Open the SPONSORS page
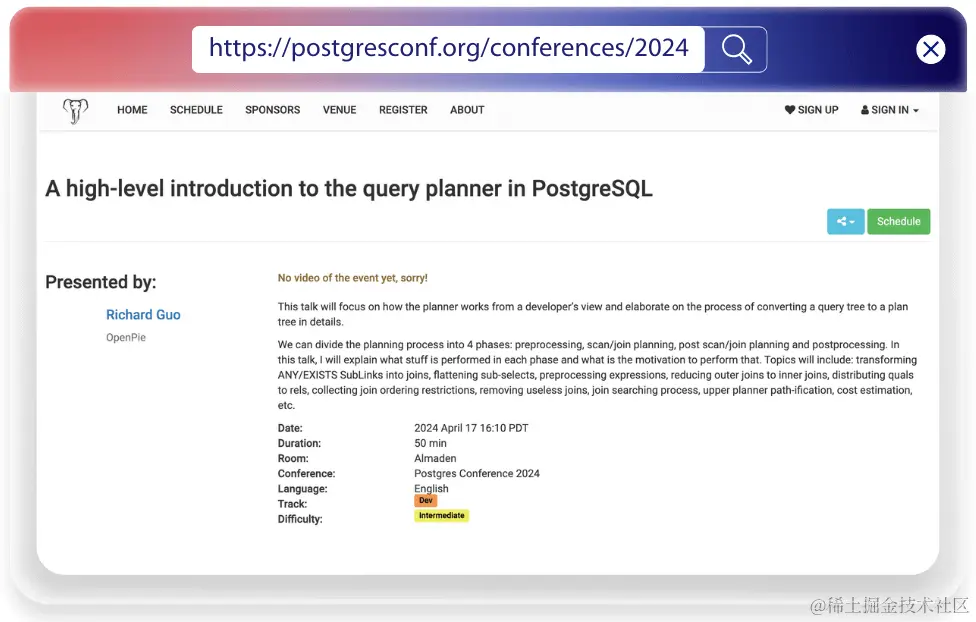 (x=273, y=110)
